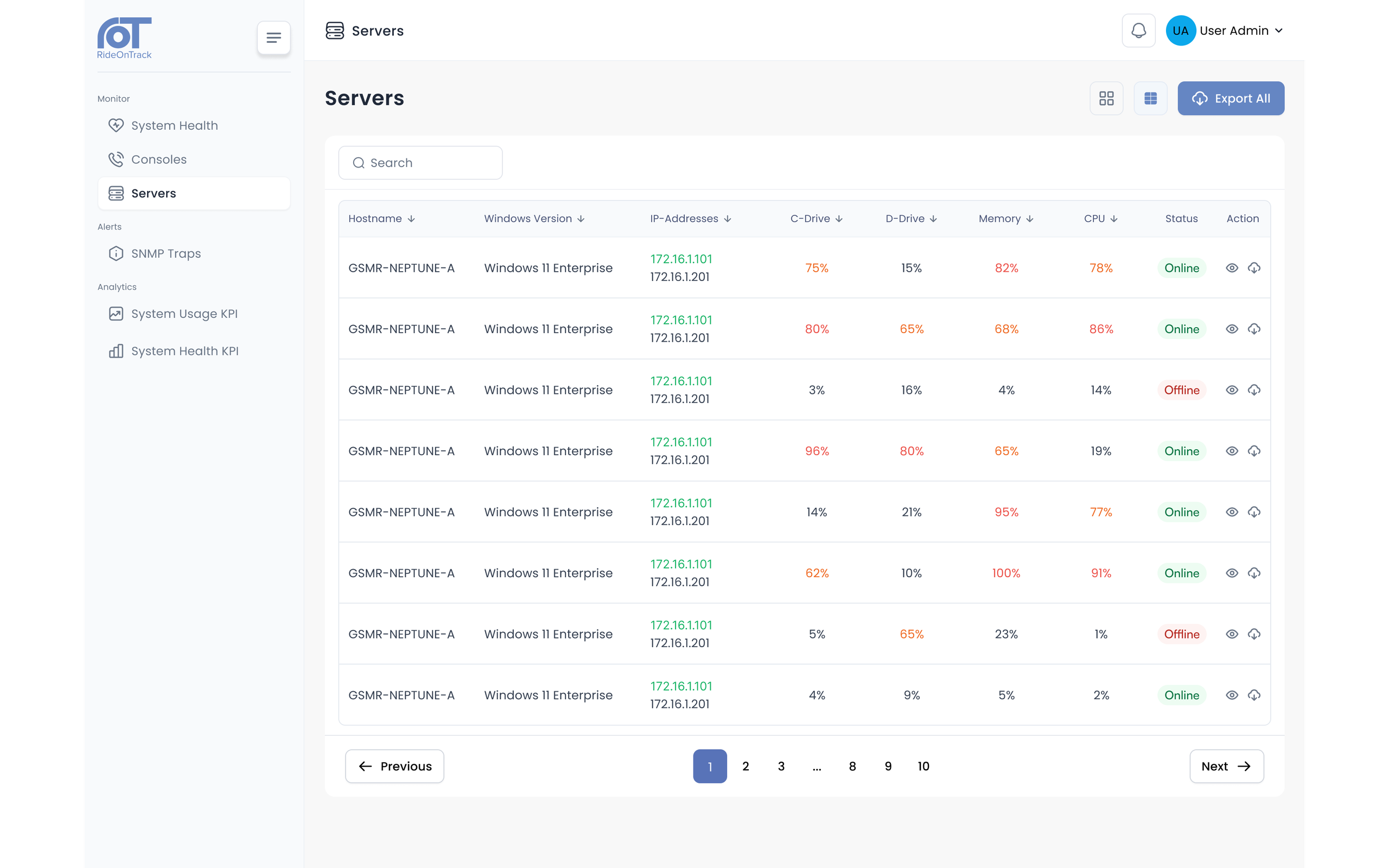Download the row with 95% Memory
The width and height of the screenshot is (1389, 868).
(x=1254, y=512)
